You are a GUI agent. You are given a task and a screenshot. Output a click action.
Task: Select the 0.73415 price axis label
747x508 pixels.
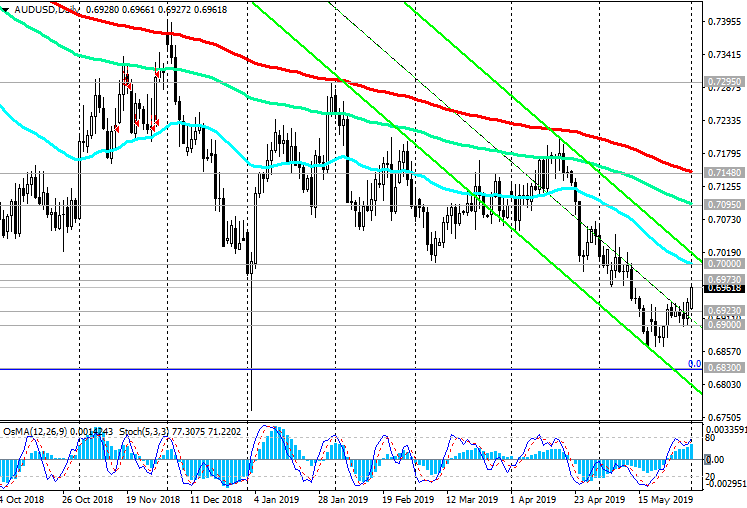click(x=724, y=55)
